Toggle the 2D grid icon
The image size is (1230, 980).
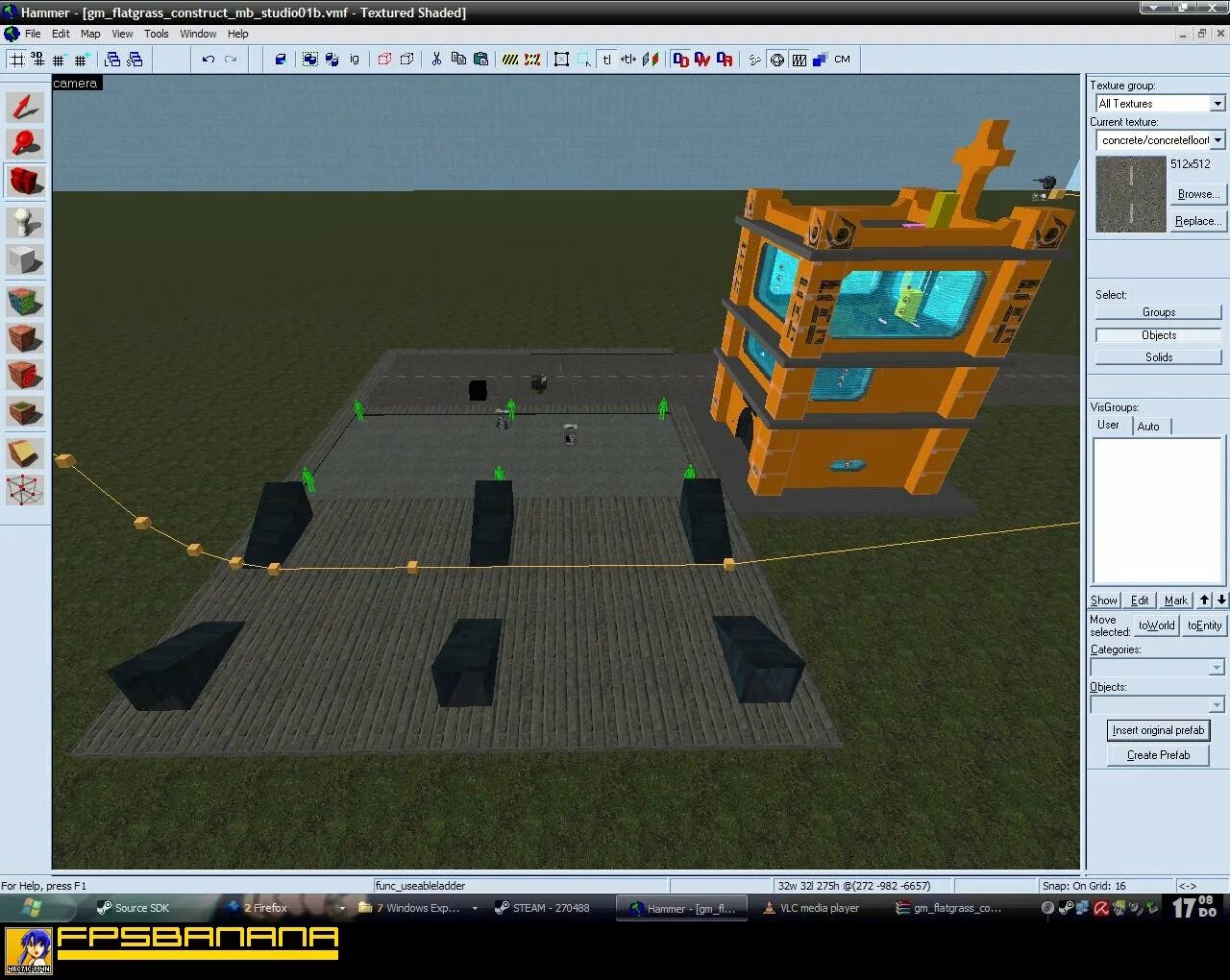point(16,60)
